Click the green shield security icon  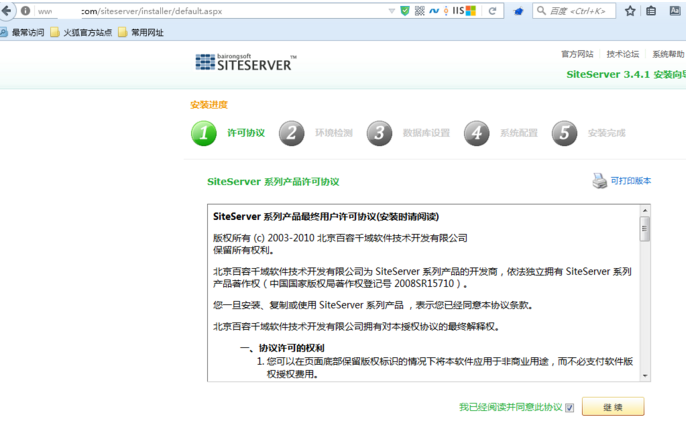point(405,10)
